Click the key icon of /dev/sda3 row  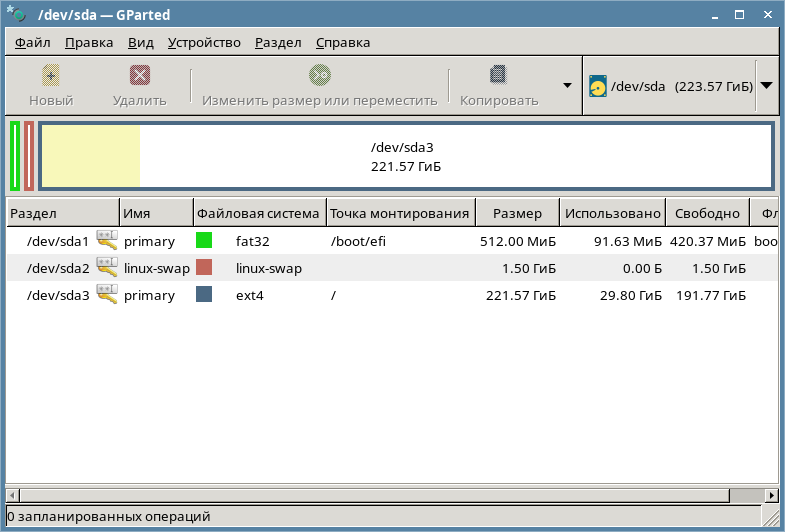107,295
